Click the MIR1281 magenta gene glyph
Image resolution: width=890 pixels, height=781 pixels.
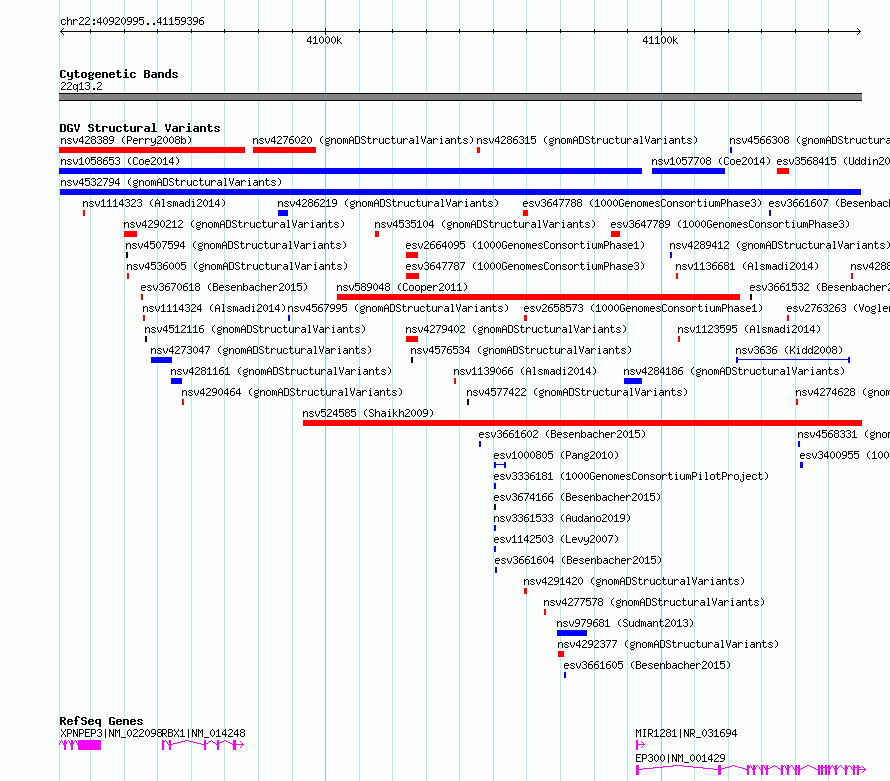[640, 745]
